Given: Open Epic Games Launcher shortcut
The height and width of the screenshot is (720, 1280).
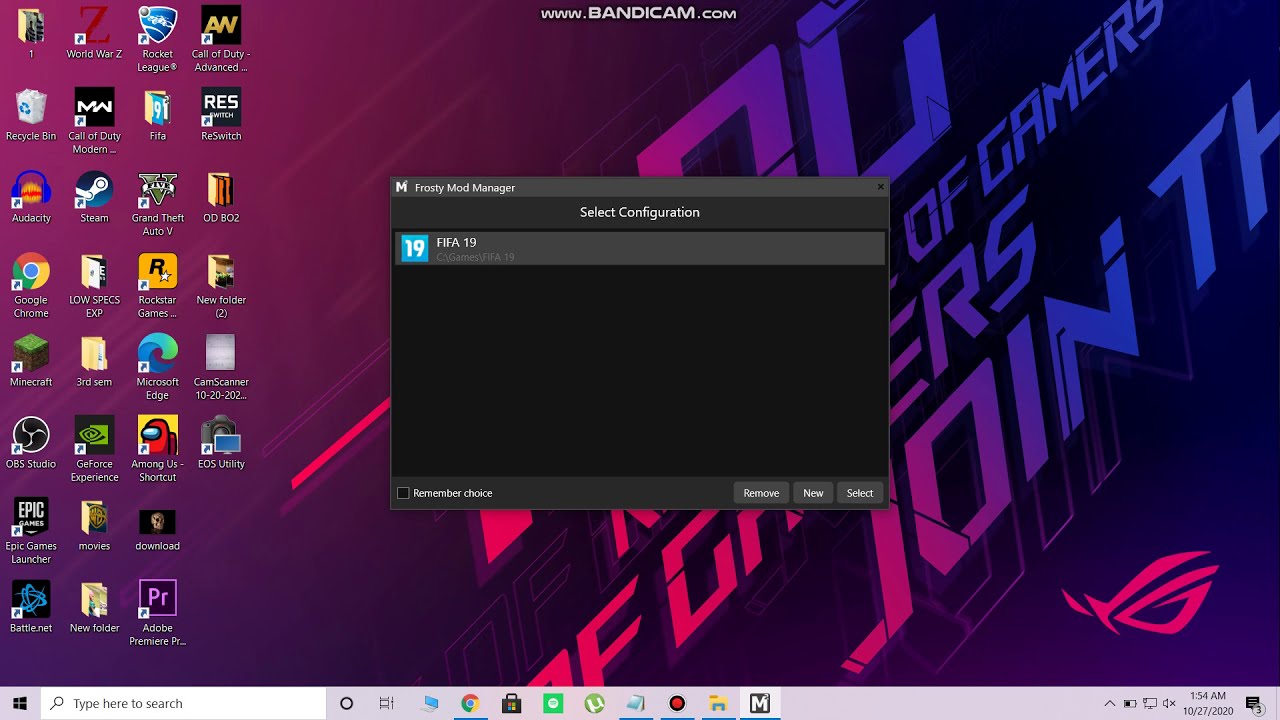Looking at the screenshot, I should [31, 532].
